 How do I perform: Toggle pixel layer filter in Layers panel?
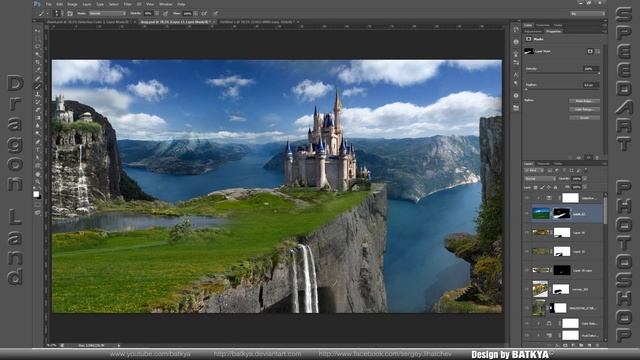click(x=551, y=170)
